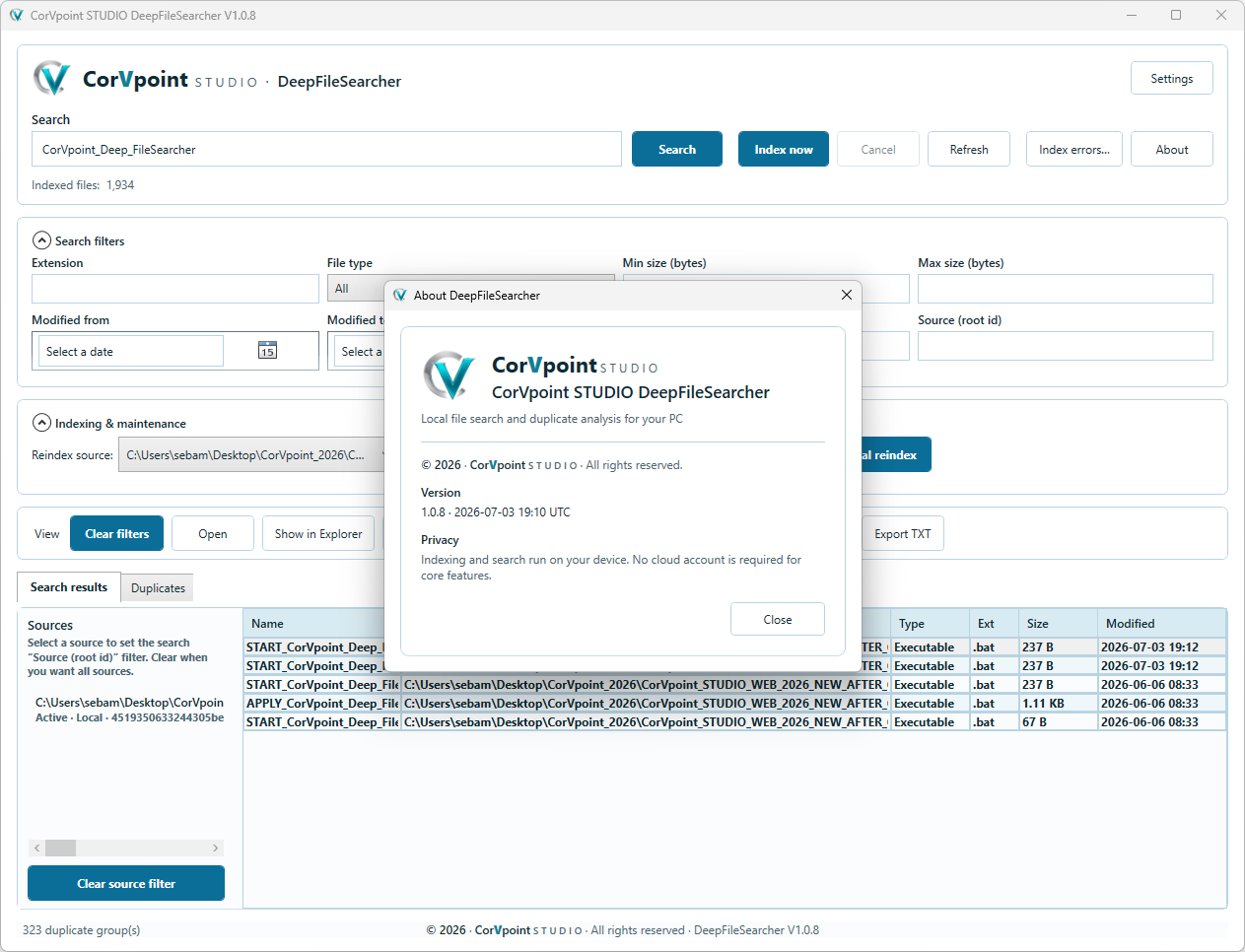Click the Clear source filter button
The height and width of the screenshot is (952, 1245).
[126, 883]
